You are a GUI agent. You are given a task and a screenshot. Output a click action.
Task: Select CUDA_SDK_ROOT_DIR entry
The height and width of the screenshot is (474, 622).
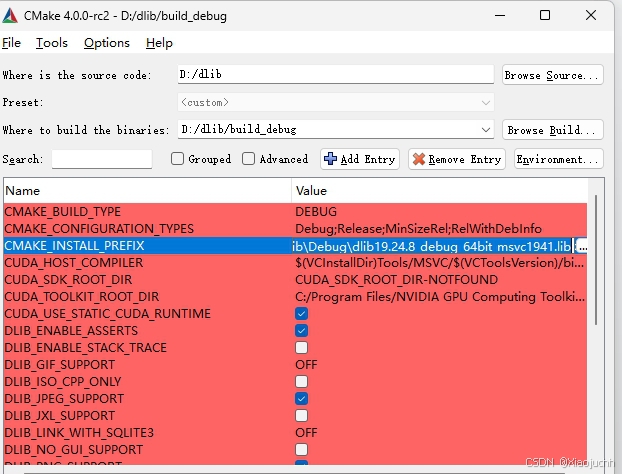point(68,280)
